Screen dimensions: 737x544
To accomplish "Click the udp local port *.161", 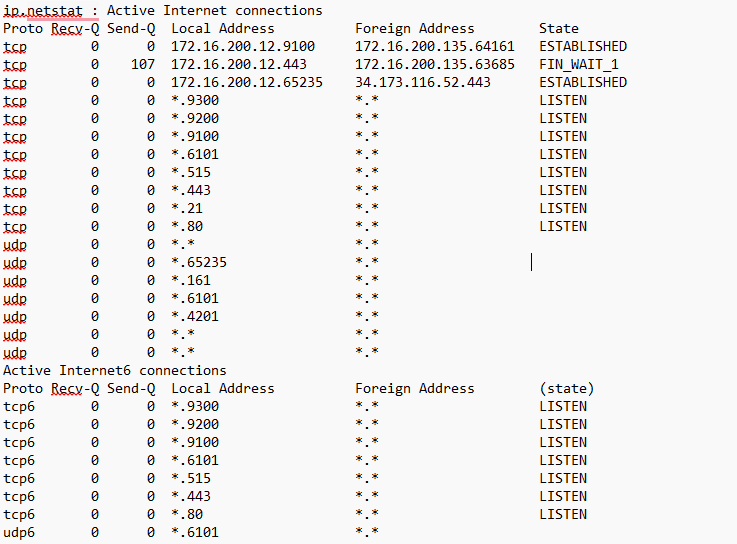I will [x=191, y=280].
